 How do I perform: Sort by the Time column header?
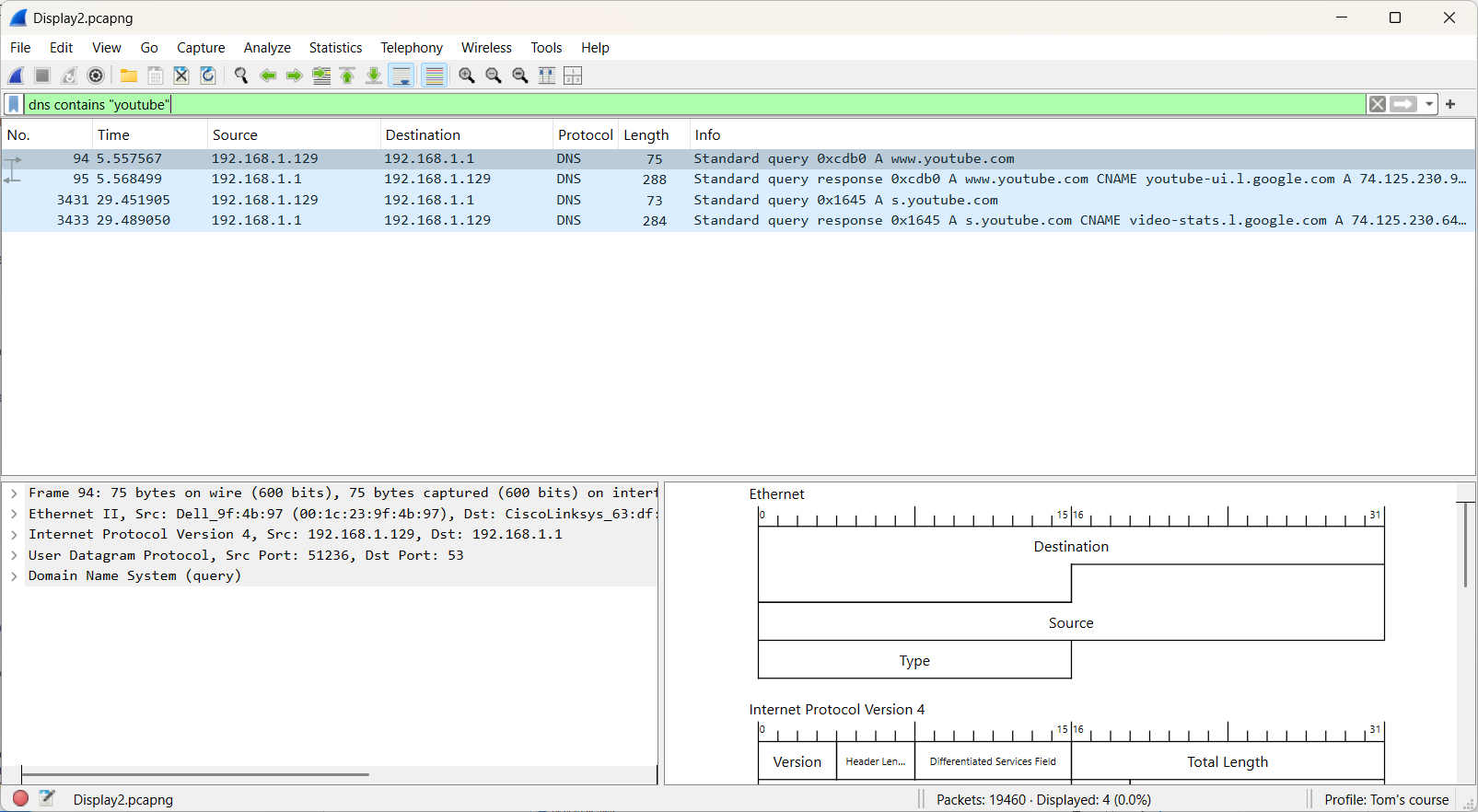(149, 135)
